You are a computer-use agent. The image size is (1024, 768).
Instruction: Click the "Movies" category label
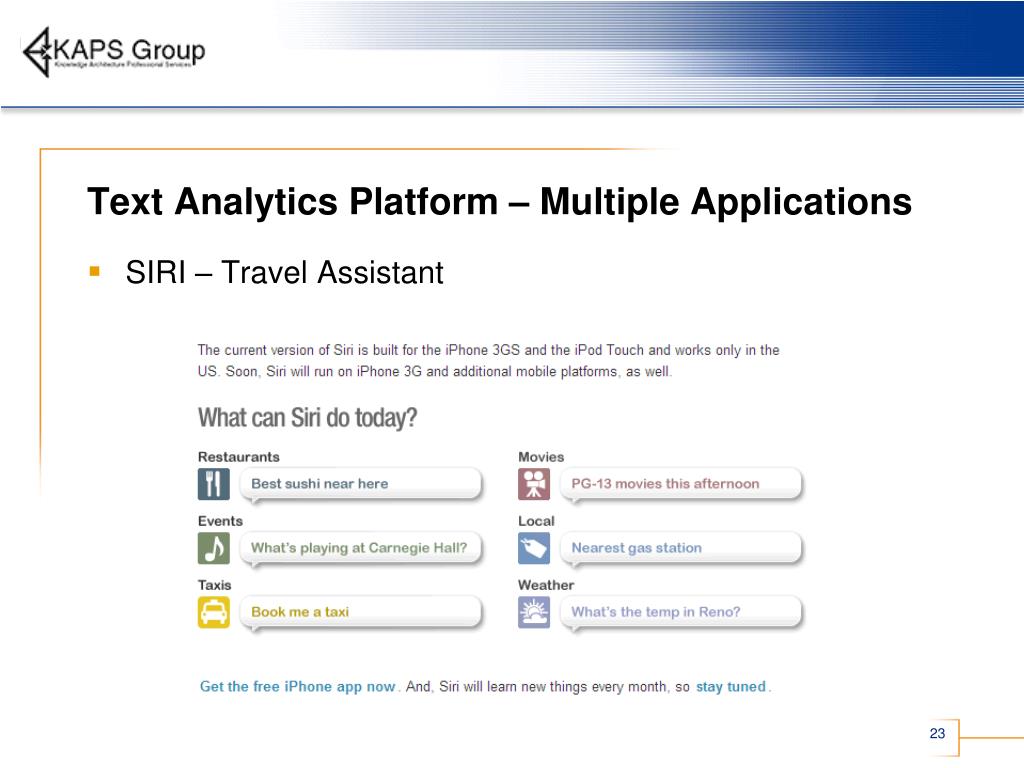point(541,456)
